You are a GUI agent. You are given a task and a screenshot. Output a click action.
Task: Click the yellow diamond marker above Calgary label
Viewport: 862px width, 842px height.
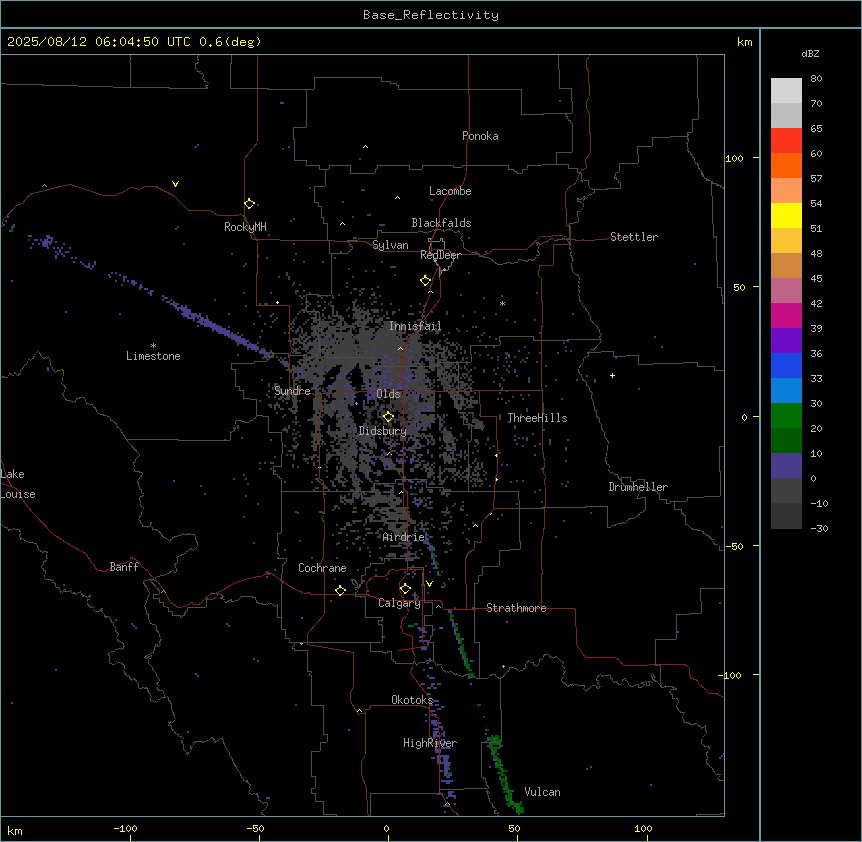(405, 589)
